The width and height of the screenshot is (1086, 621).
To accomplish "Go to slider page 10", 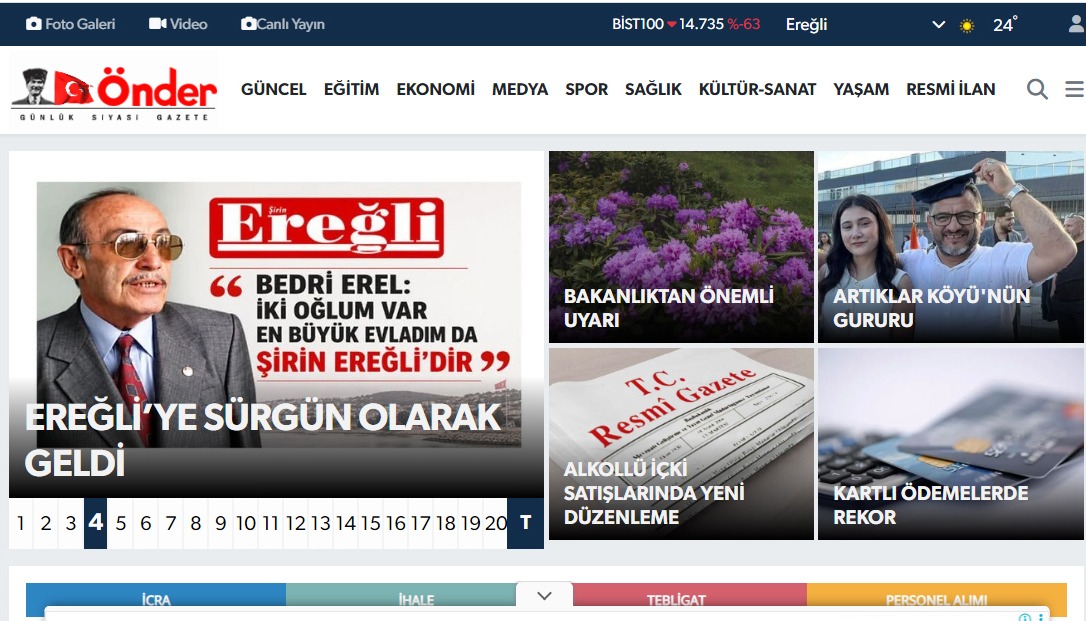I will point(245,523).
